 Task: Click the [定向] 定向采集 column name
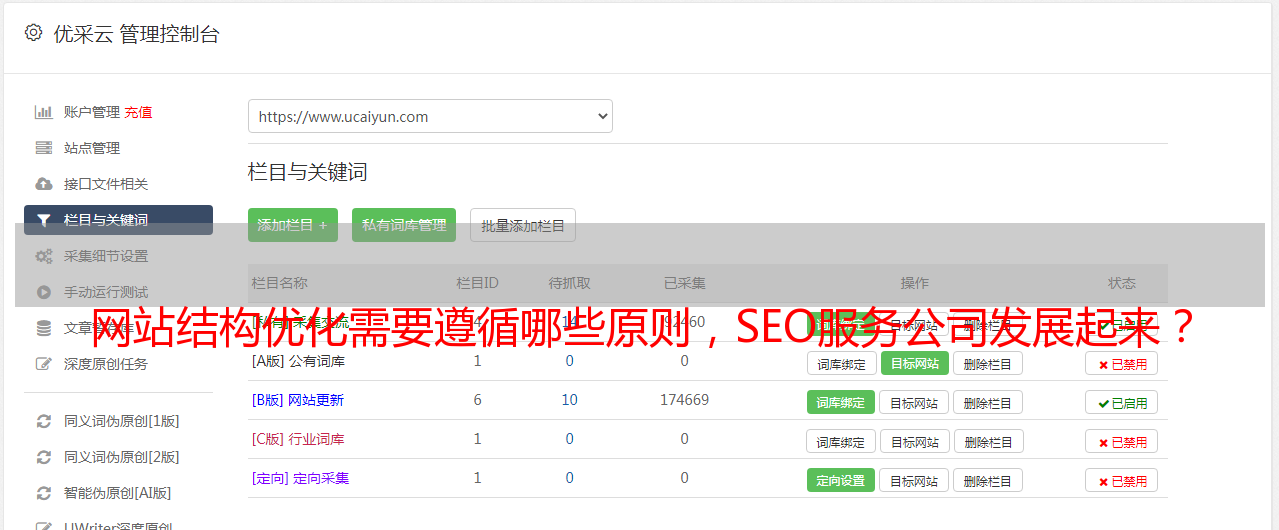[300, 478]
